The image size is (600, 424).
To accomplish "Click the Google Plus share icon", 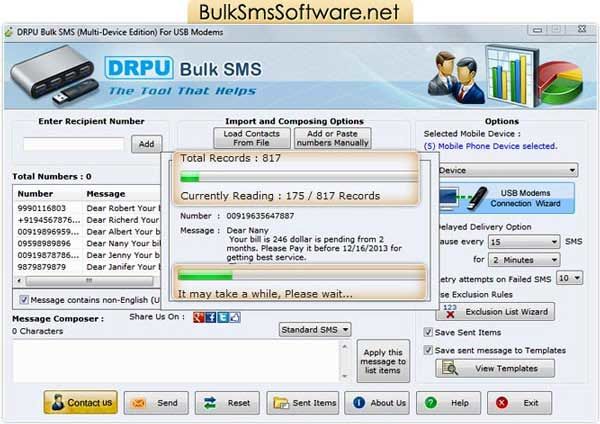I will click(x=198, y=318).
